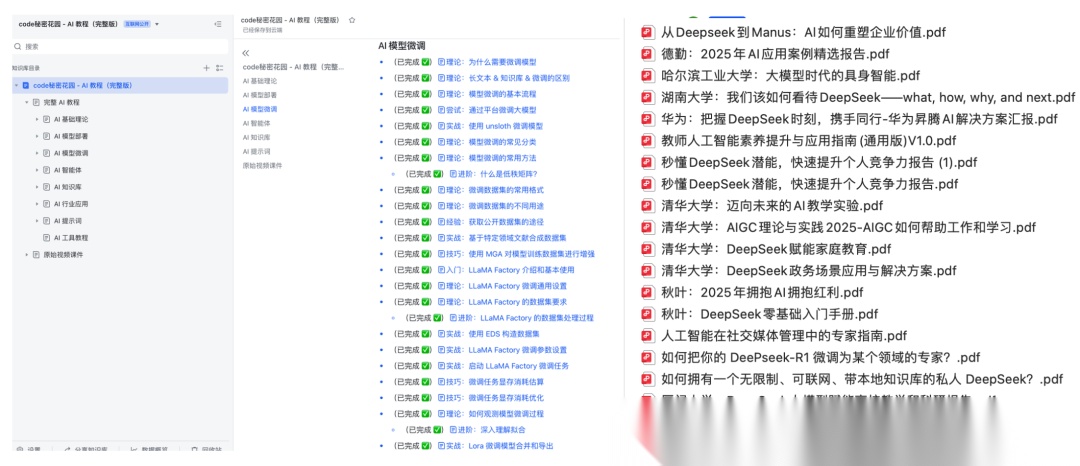This screenshot has width=1080, height=466.
Task: Expand the AI 基础理论 tree node arrow
Action: click(x=38, y=119)
